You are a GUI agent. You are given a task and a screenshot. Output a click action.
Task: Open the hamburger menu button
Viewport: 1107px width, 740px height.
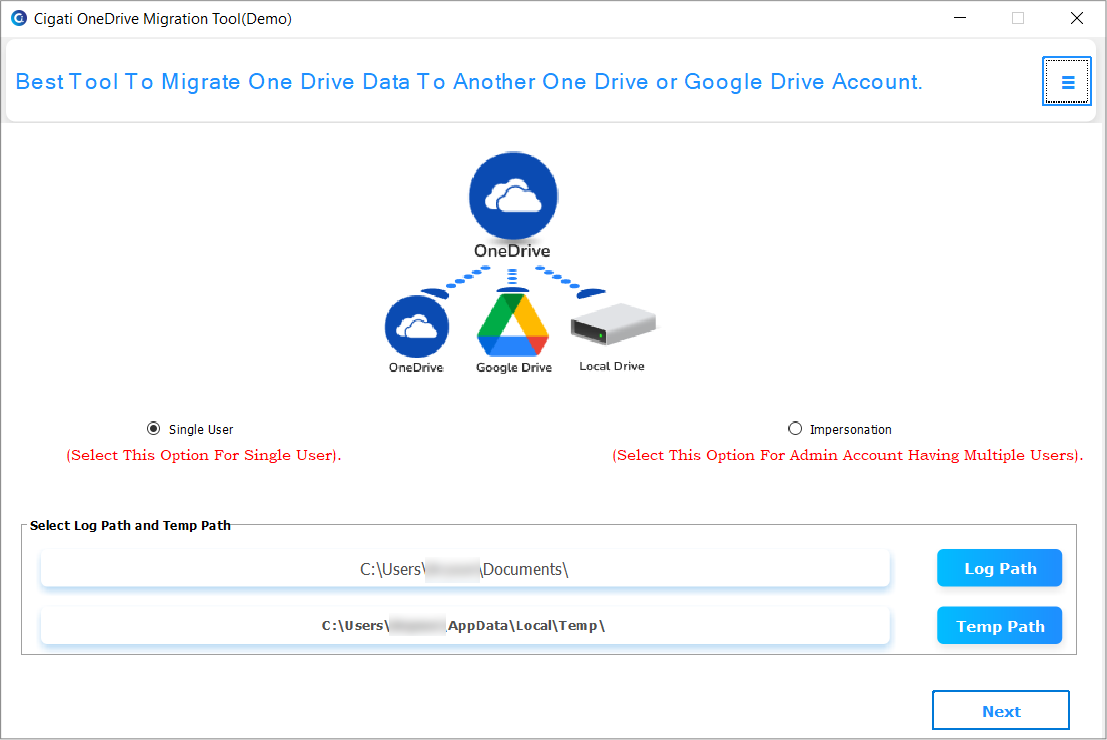pos(1067,82)
